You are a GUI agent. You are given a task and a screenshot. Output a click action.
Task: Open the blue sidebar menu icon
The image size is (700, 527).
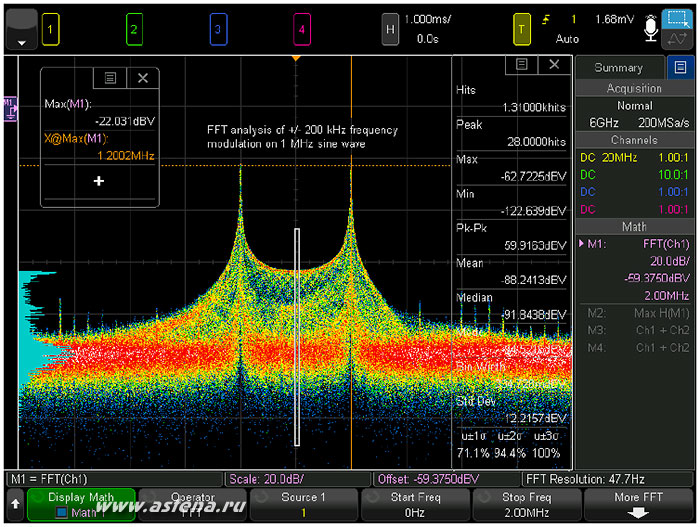tap(680, 67)
